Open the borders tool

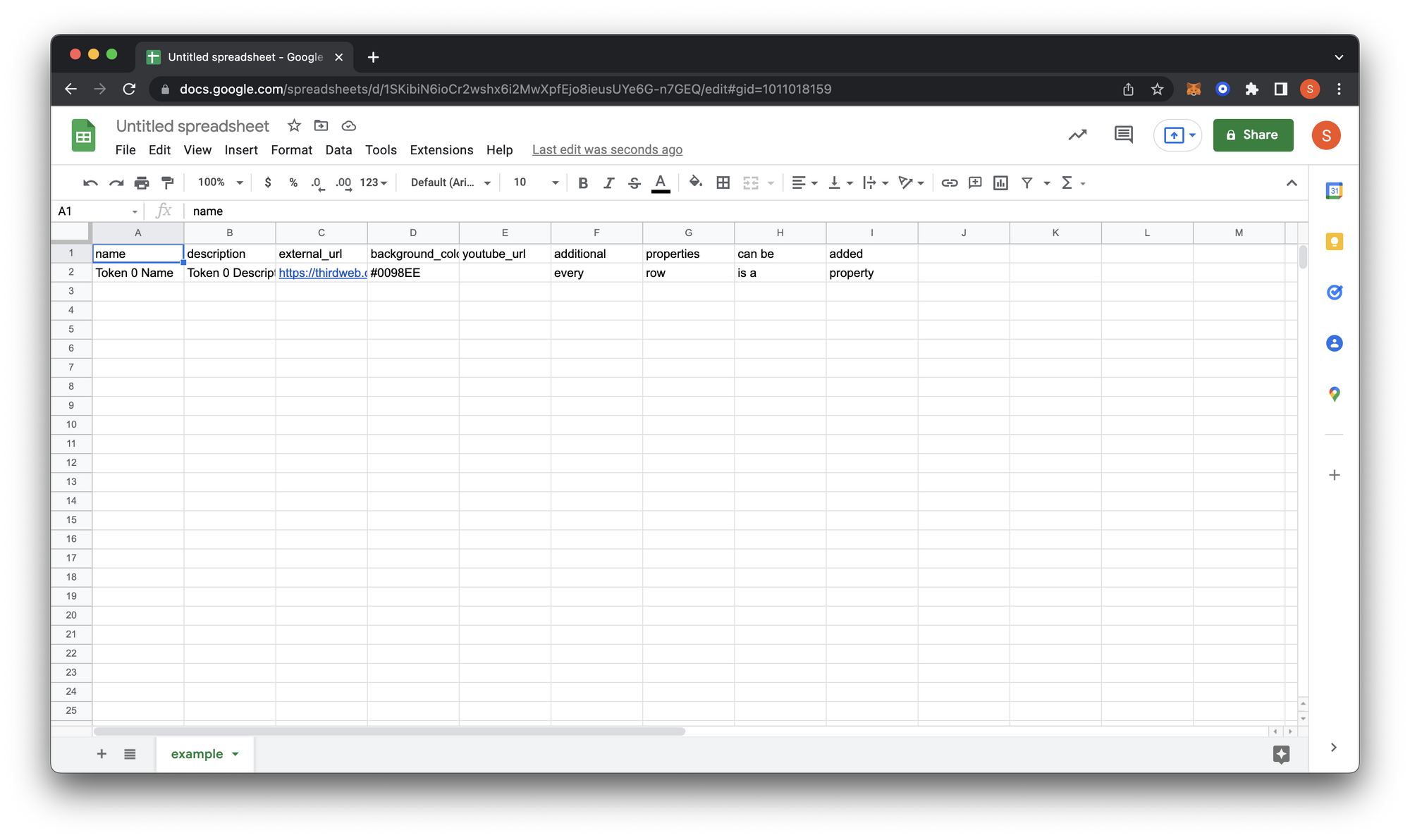coord(723,183)
